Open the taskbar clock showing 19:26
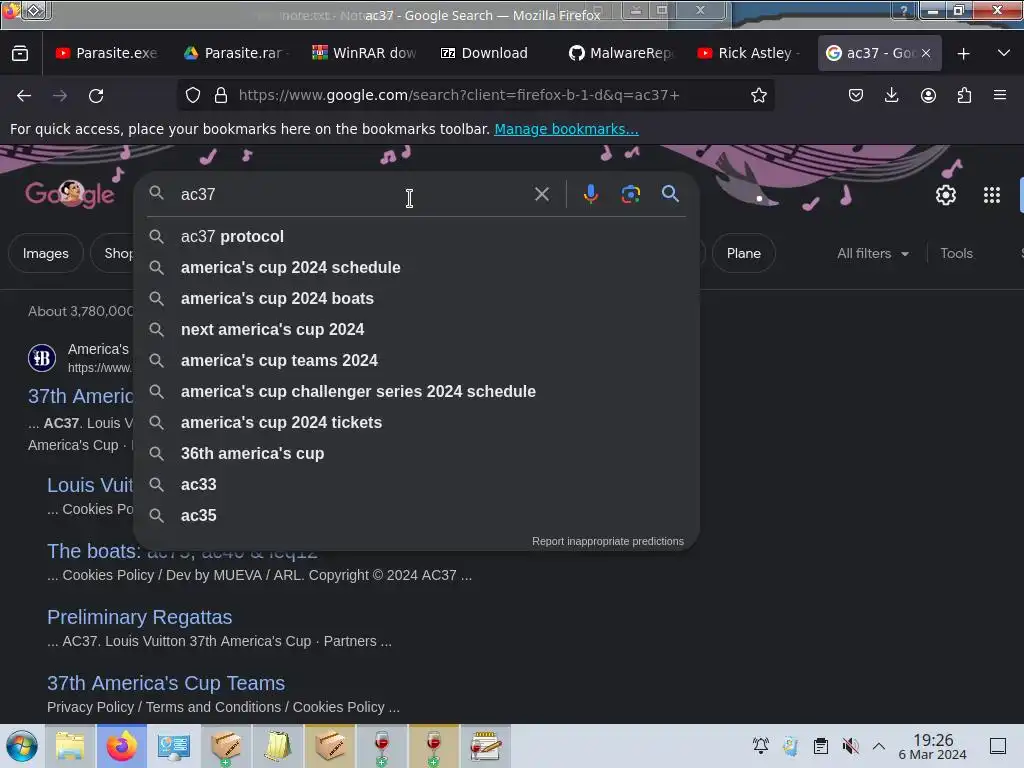Screen dimensions: 1024x768 933,746
